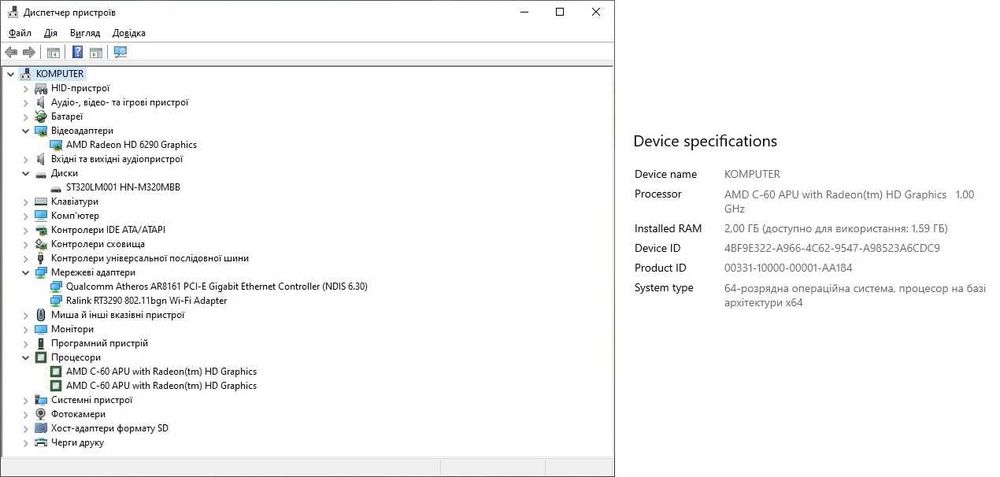Click the monitor-shaped scan hardware toolbar icon
1000x477 pixels.
coord(121,52)
